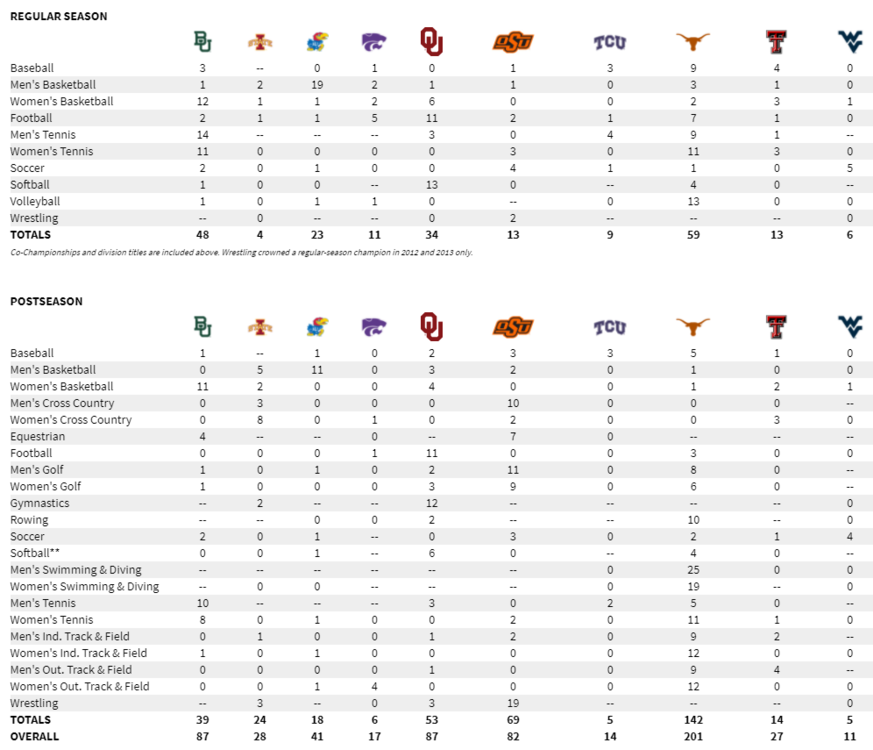
Task: Click the West Virginia logo in Postseason table
Action: 850,327
